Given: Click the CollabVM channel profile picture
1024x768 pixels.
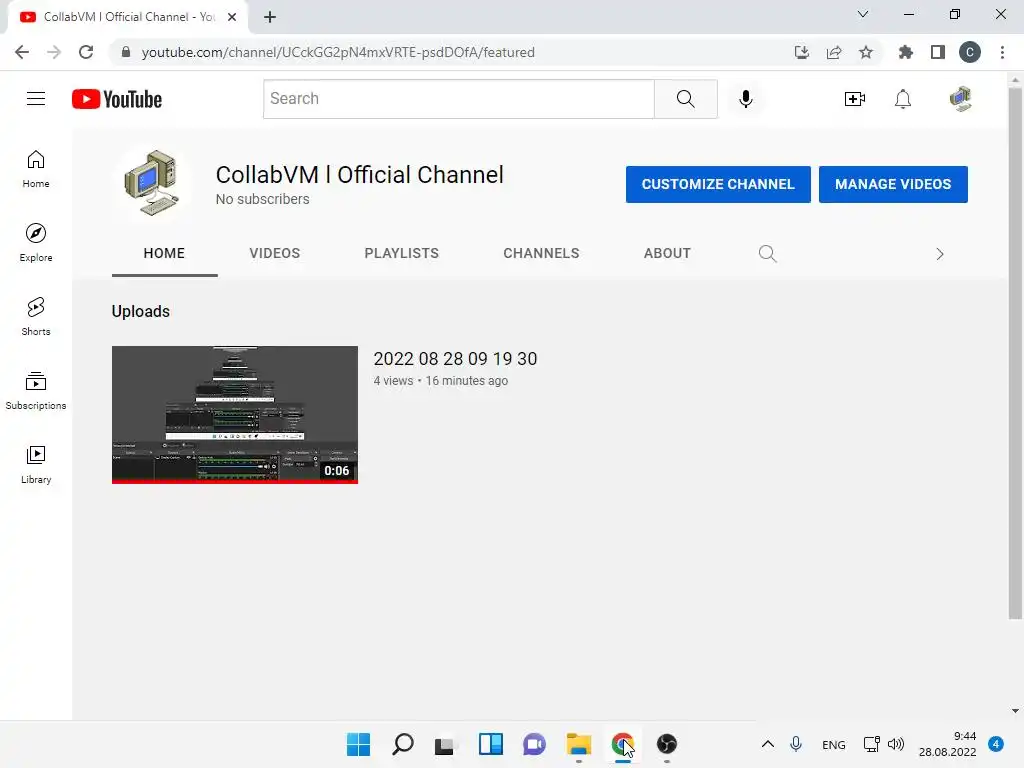Looking at the screenshot, I should [x=152, y=183].
